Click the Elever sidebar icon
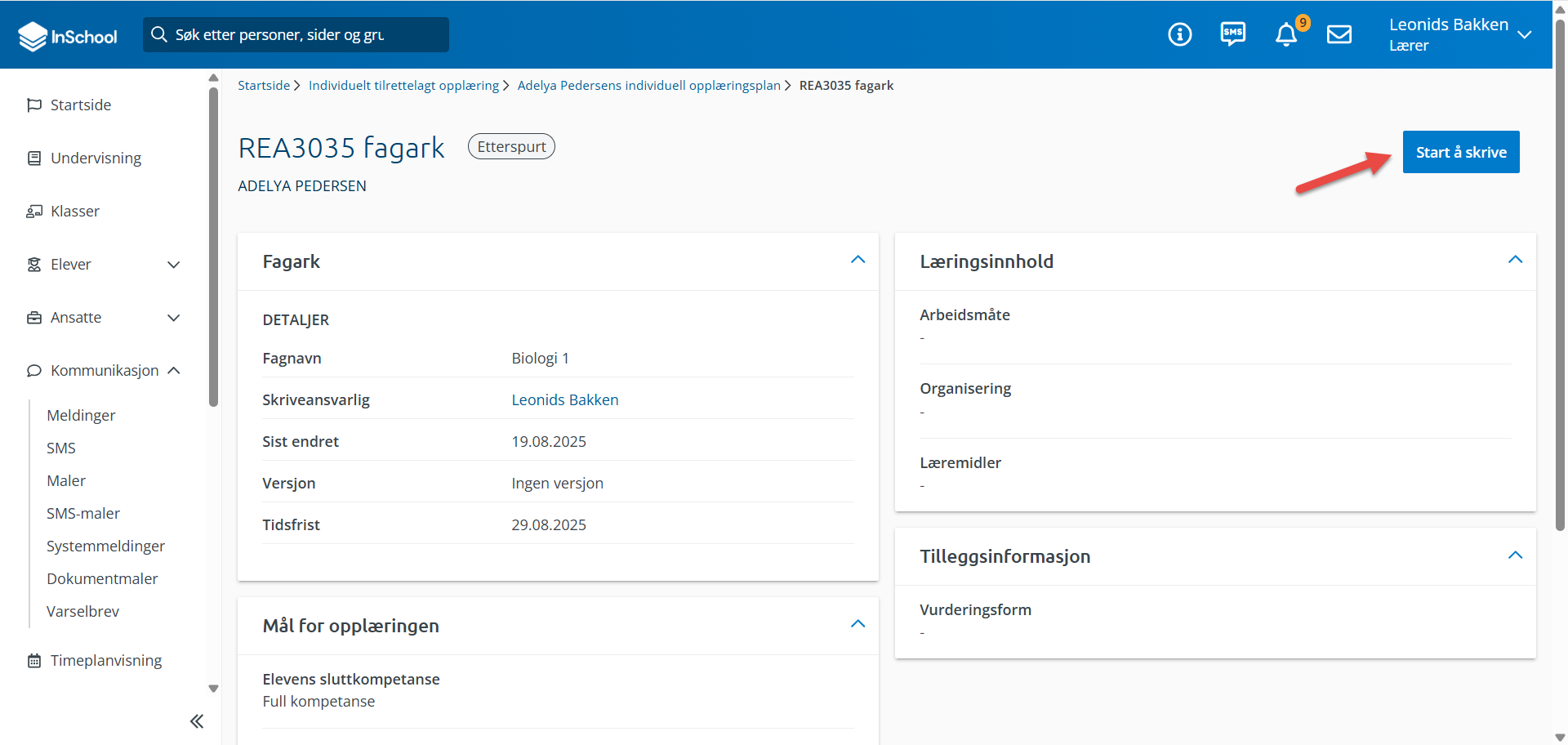The height and width of the screenshot is (745, 1568). pos(34,264)
